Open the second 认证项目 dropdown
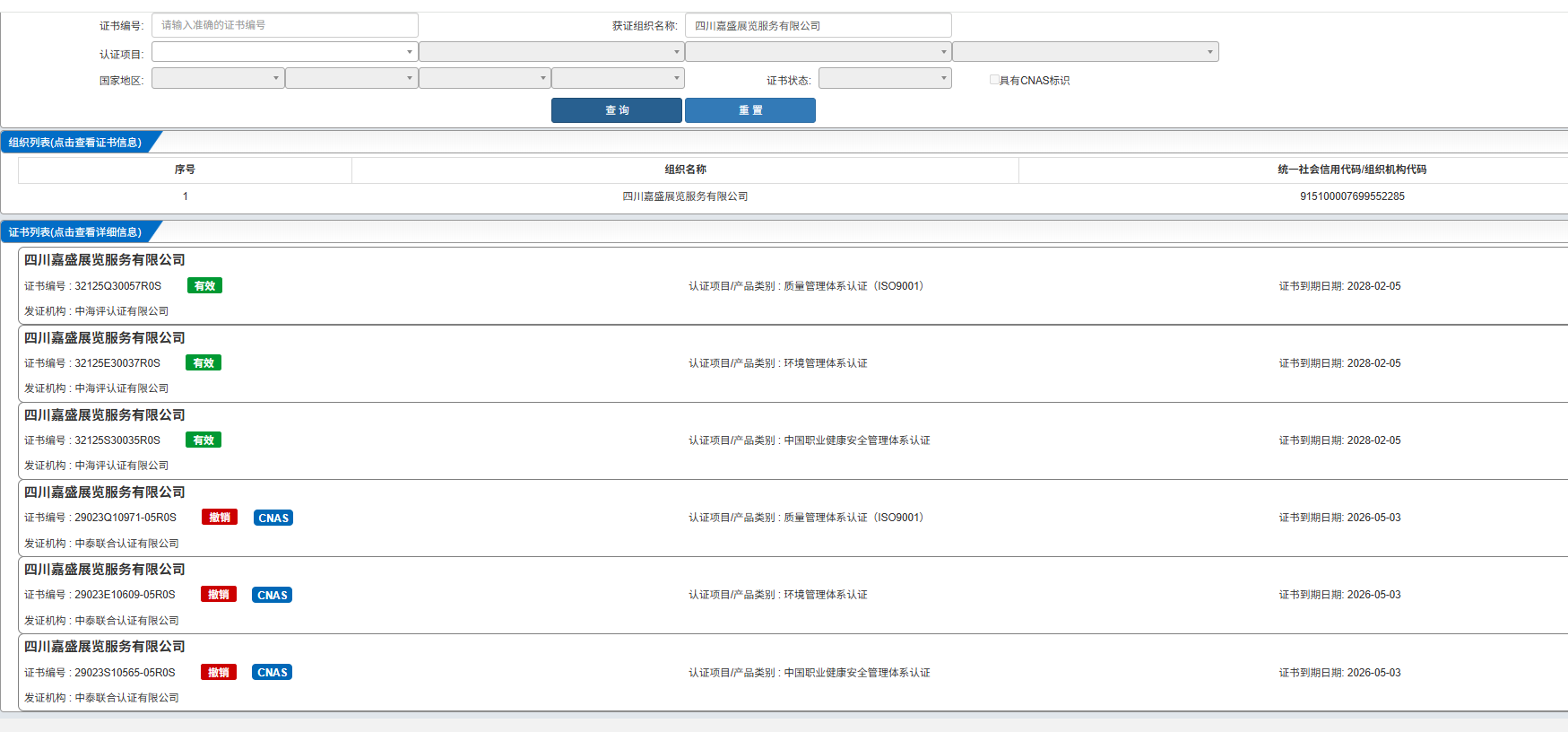The height and width of the screenshot is (732, 1568). coord(551,52)
